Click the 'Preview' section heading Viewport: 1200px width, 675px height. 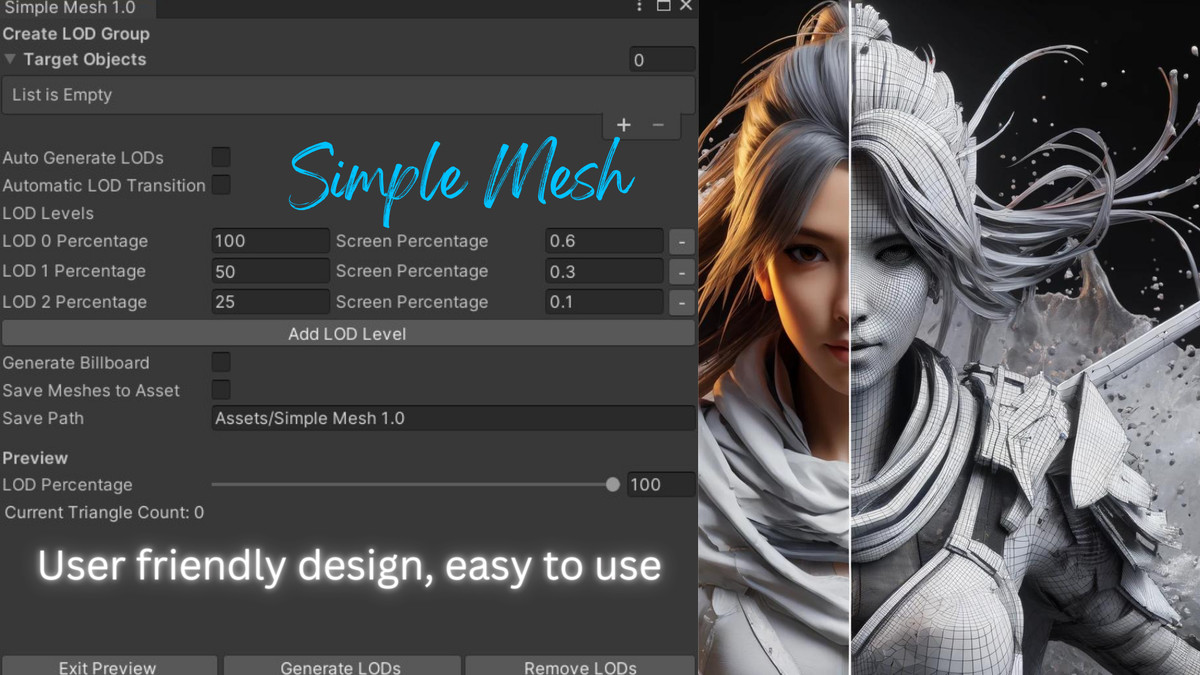(x=35, y=458)
